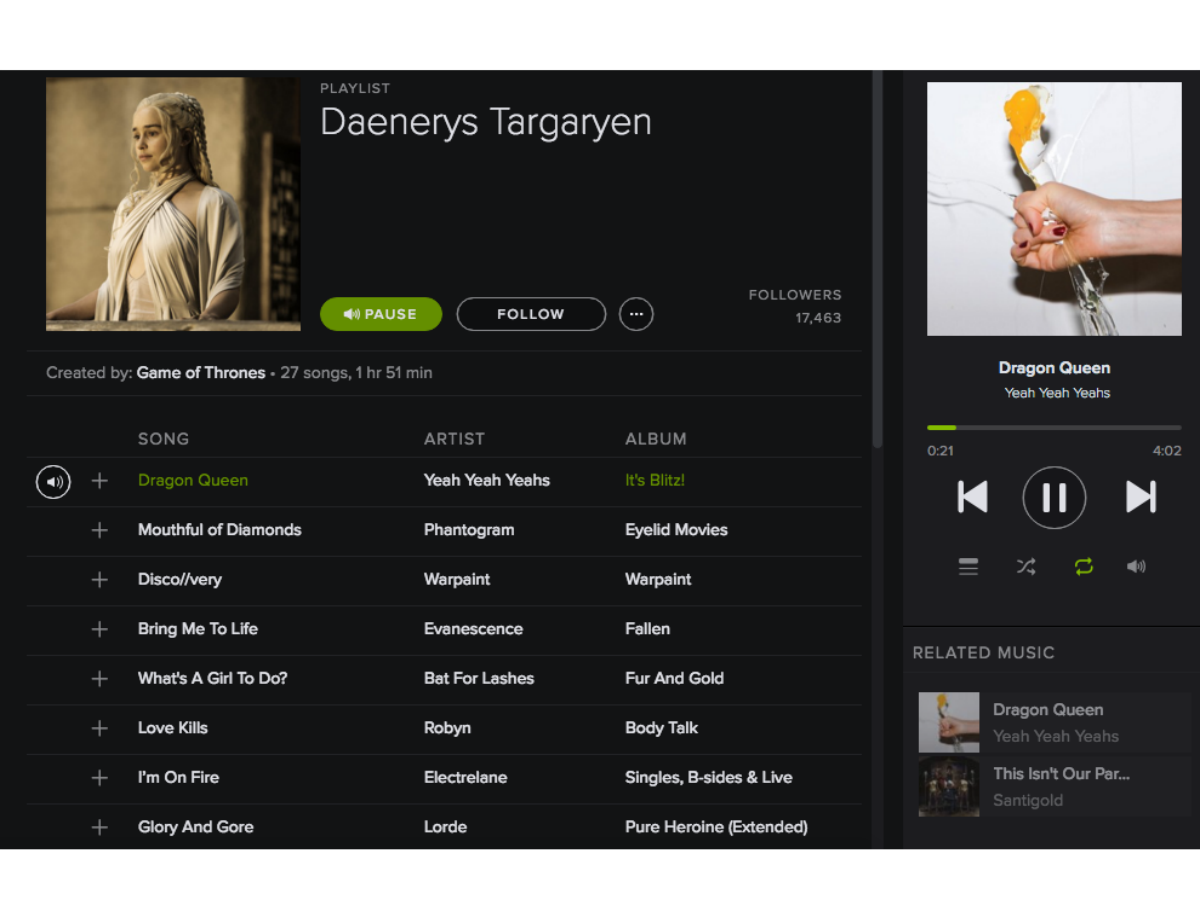Pause playback with the round pause button
This screenshot has width=1200, height=900.
click(x=1054, y=497)
